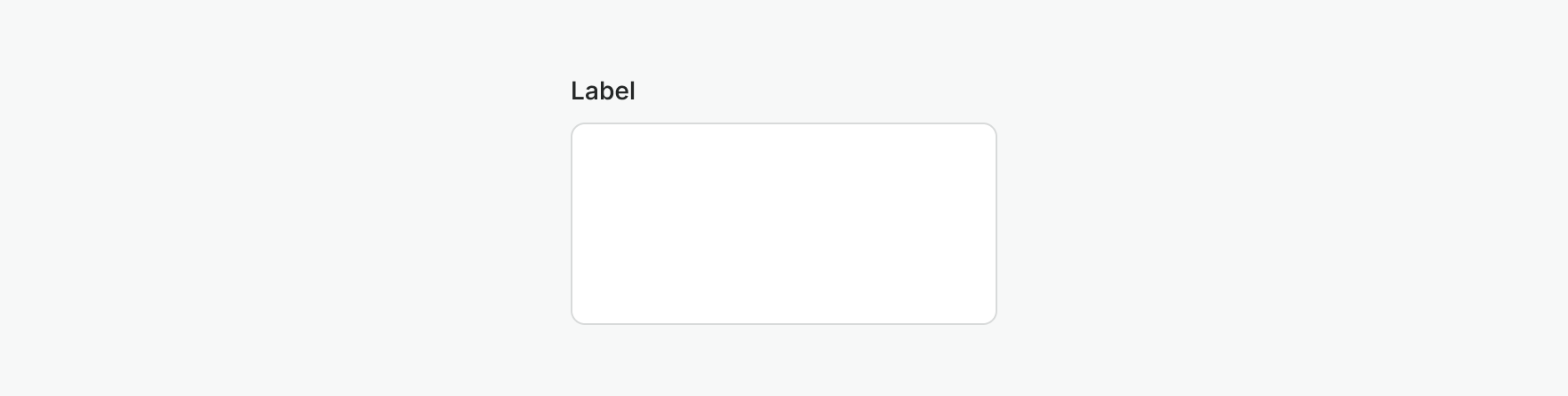Click the center of the empty textarea
The image size is (1568, 396).
click(783, 224)
